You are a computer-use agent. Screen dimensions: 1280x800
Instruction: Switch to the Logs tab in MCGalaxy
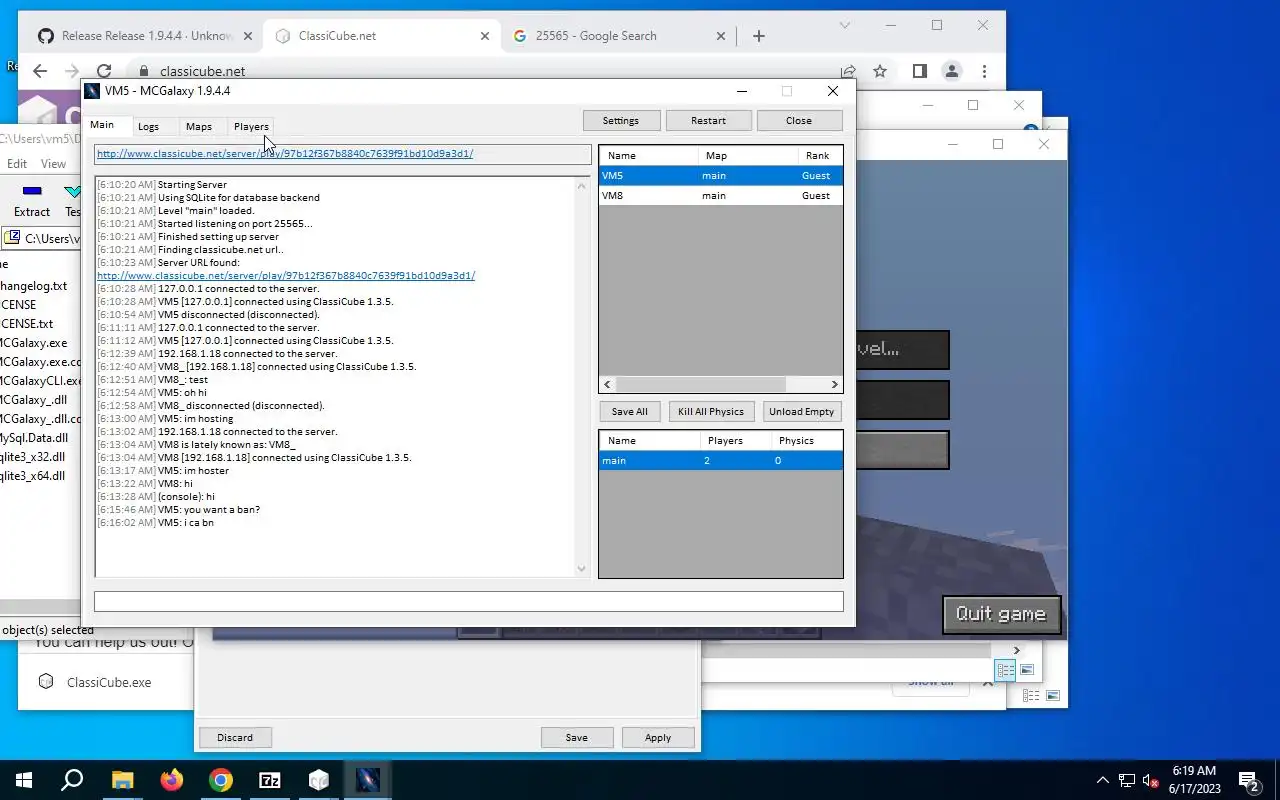coord(148,126)
